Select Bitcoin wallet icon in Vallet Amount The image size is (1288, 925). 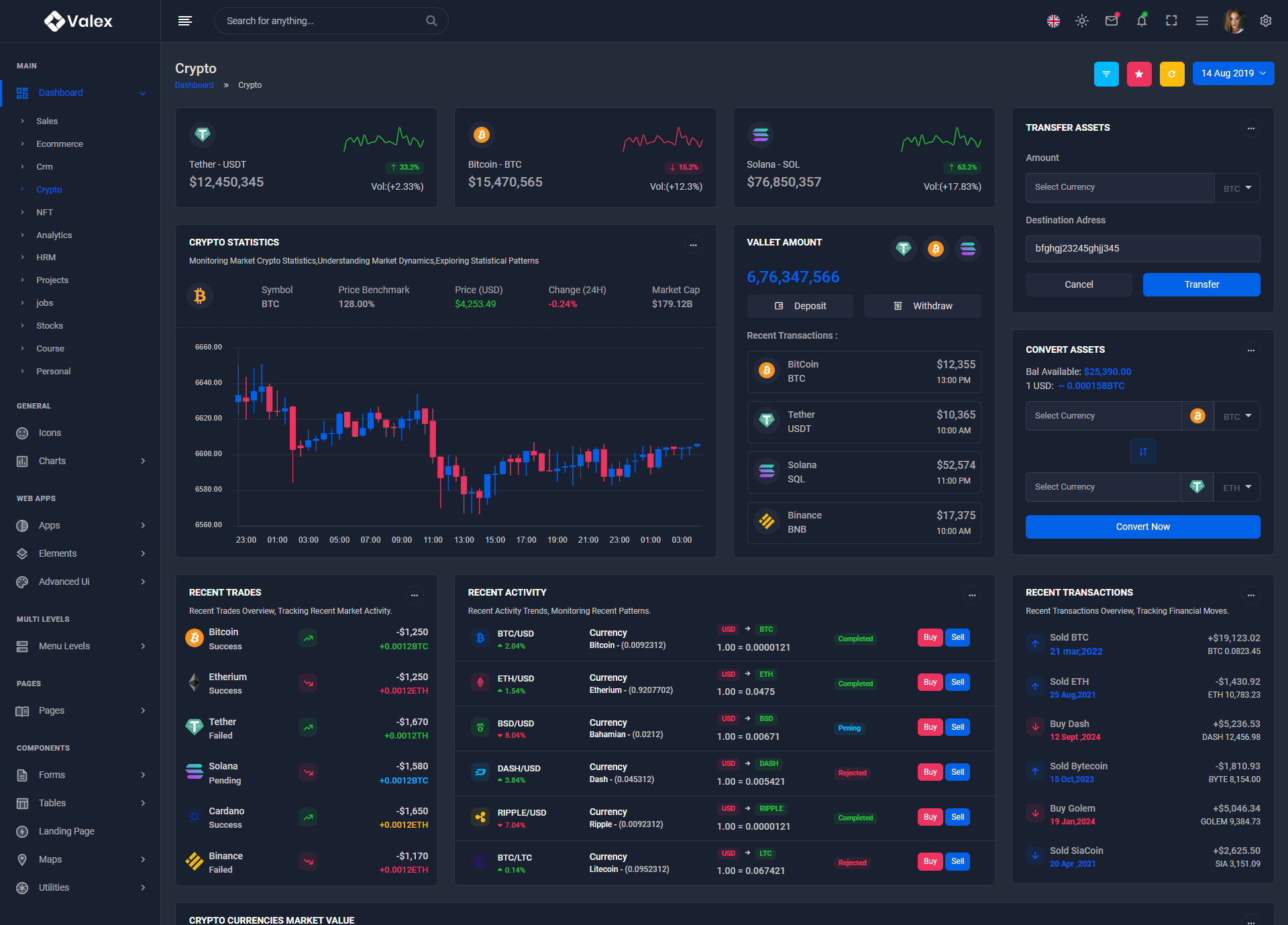pyautogui.click(x=935, y=250)
